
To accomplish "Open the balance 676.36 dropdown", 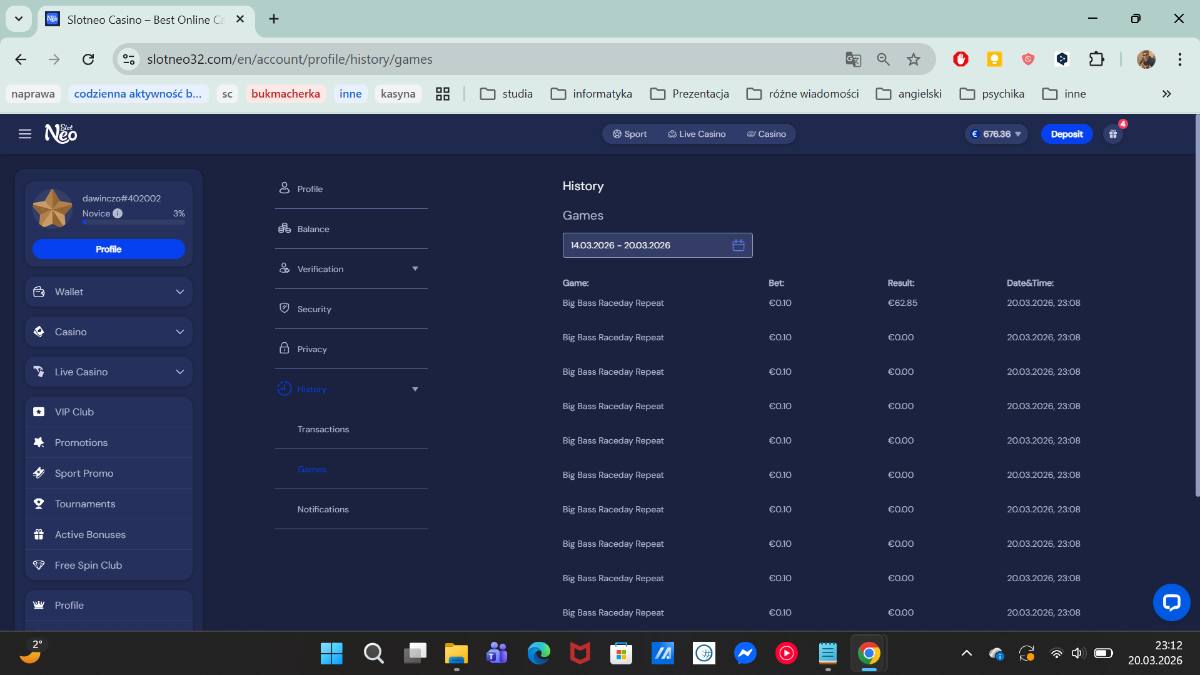I will click(996, 134).
